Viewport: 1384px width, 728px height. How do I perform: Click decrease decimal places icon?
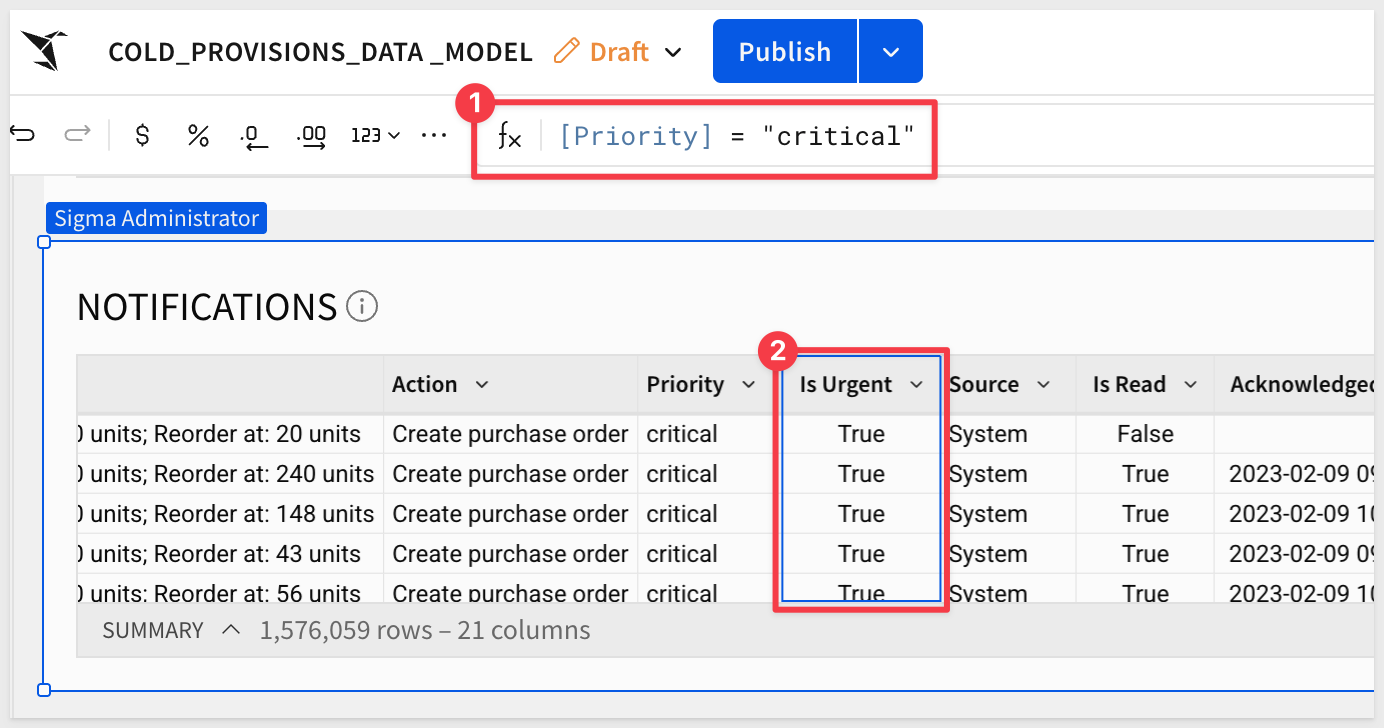coord(255,136)
